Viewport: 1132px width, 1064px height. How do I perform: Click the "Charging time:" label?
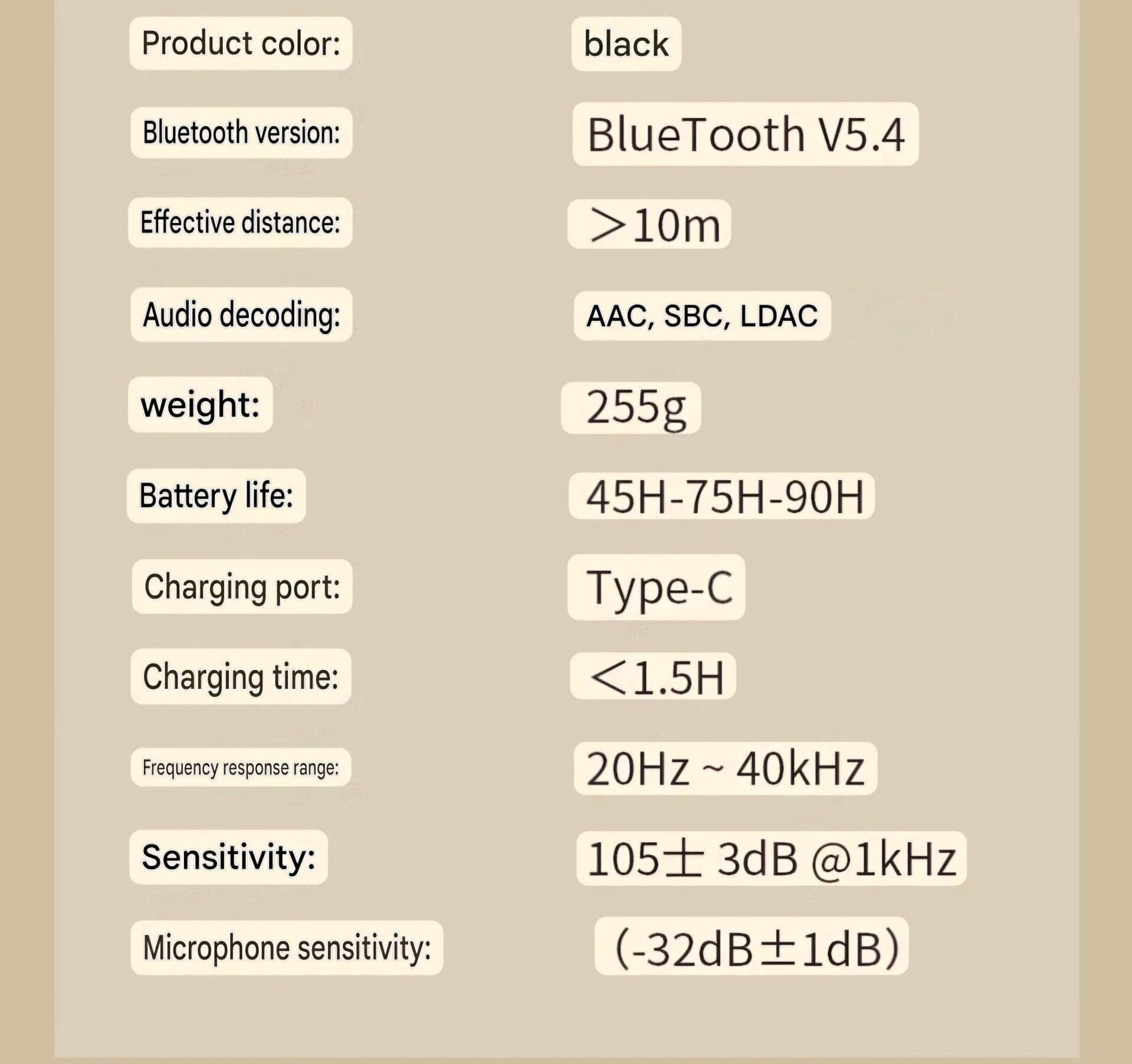point(241,677)
